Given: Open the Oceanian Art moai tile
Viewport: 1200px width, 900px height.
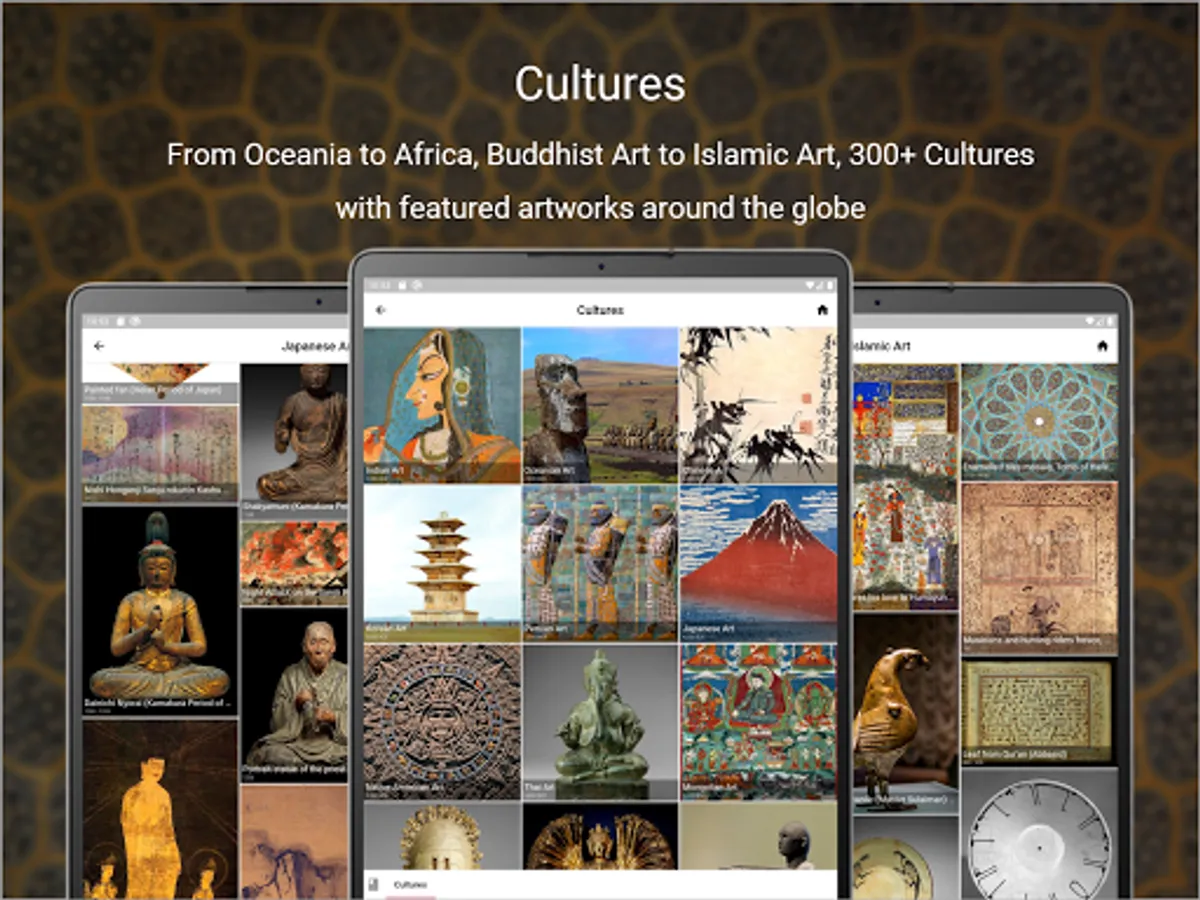Looking at the screenshot, I should [x=600, y=405].
